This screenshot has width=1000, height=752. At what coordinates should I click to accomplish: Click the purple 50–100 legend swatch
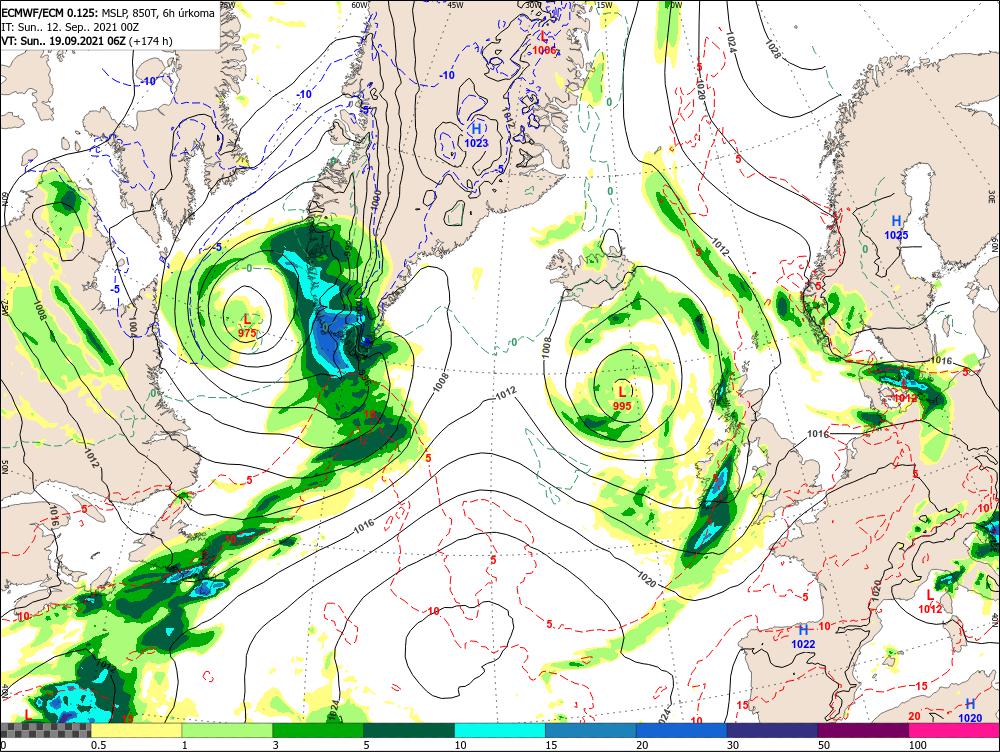pos(864,730)
